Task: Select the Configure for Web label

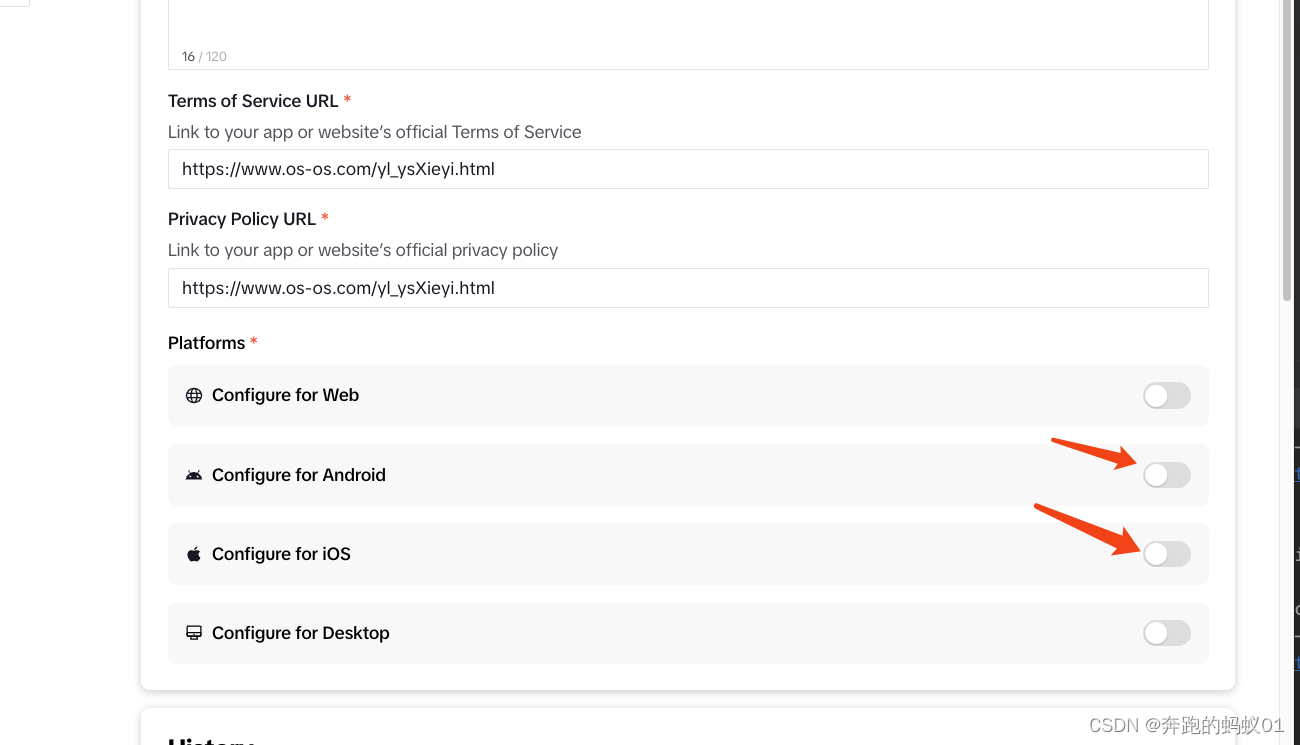Action: click(285, 395)
